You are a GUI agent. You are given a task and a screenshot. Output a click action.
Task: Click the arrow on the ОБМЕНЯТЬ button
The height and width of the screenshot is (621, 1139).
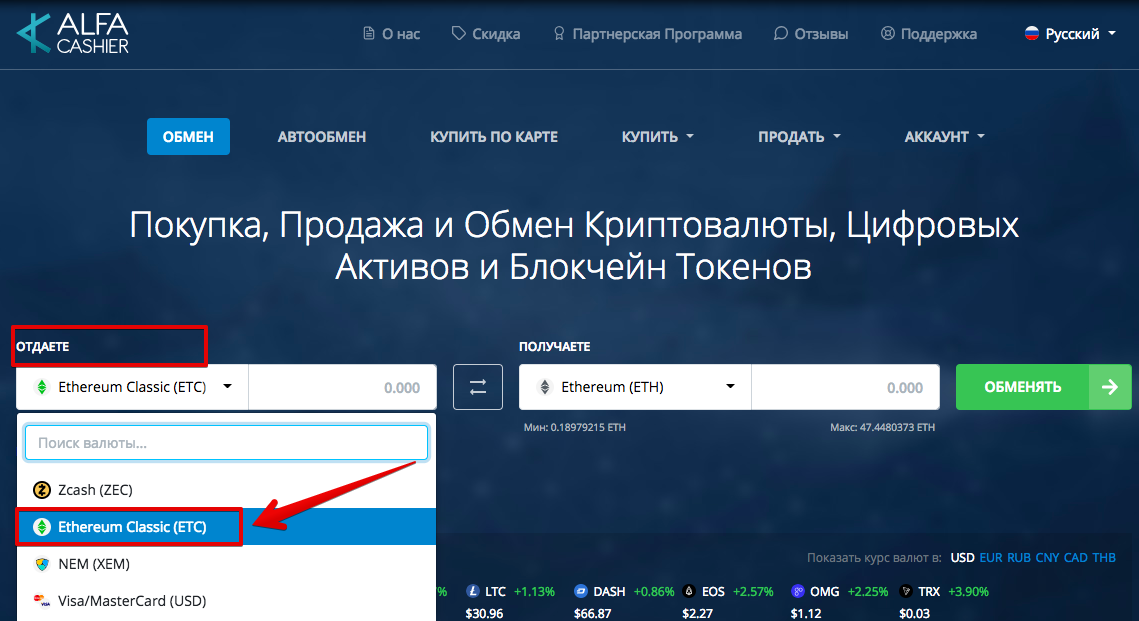(1110, 387)
